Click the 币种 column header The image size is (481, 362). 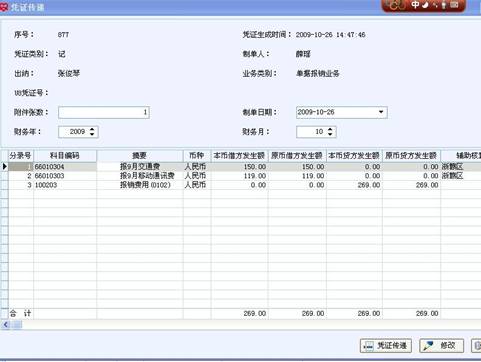tap(197, 156)
